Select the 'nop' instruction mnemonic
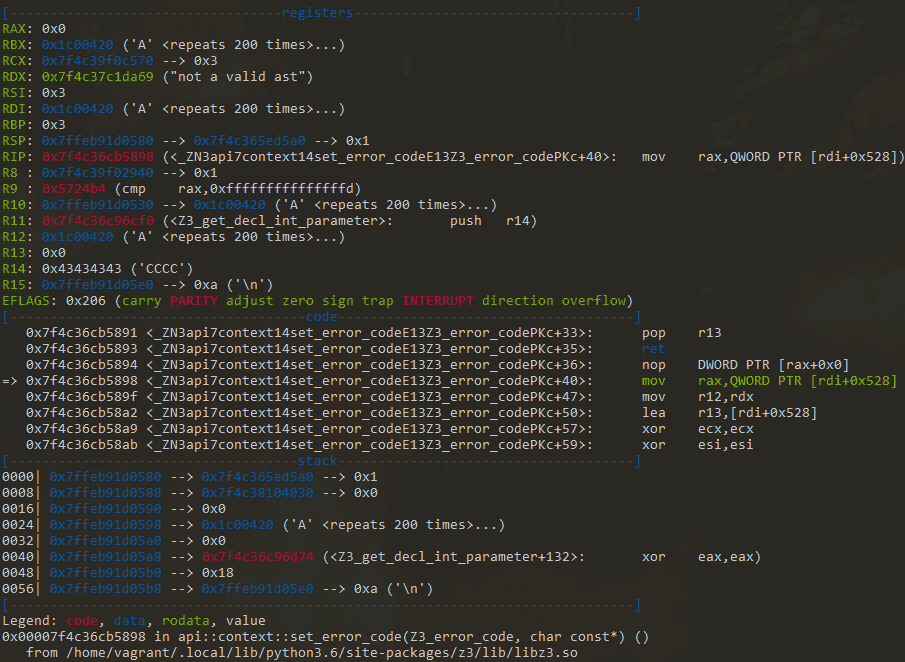The height and width of the screenshot is (662, 905). [x=653, y=365]
